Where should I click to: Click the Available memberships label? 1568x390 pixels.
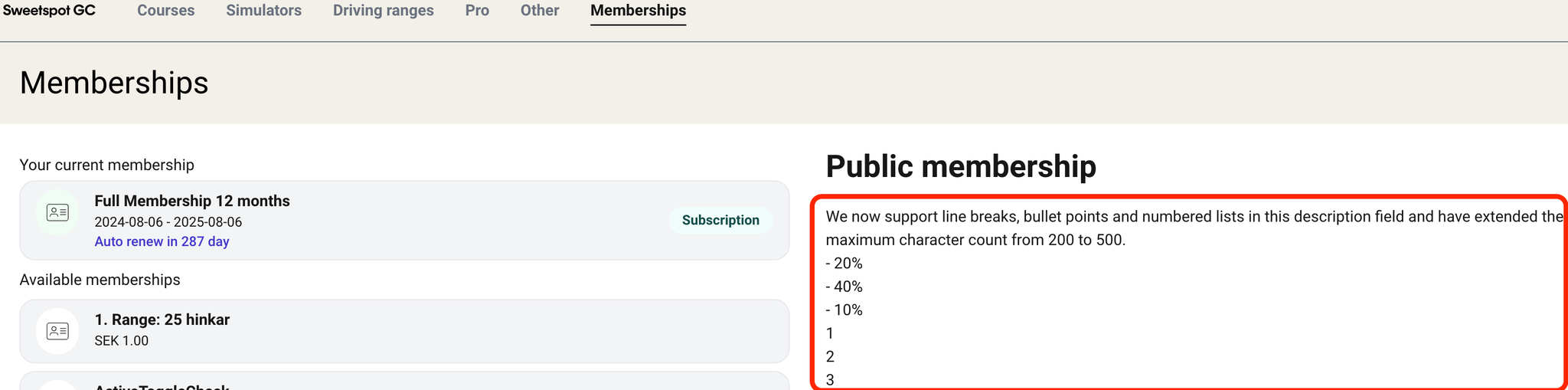click(x=100, y=280)
